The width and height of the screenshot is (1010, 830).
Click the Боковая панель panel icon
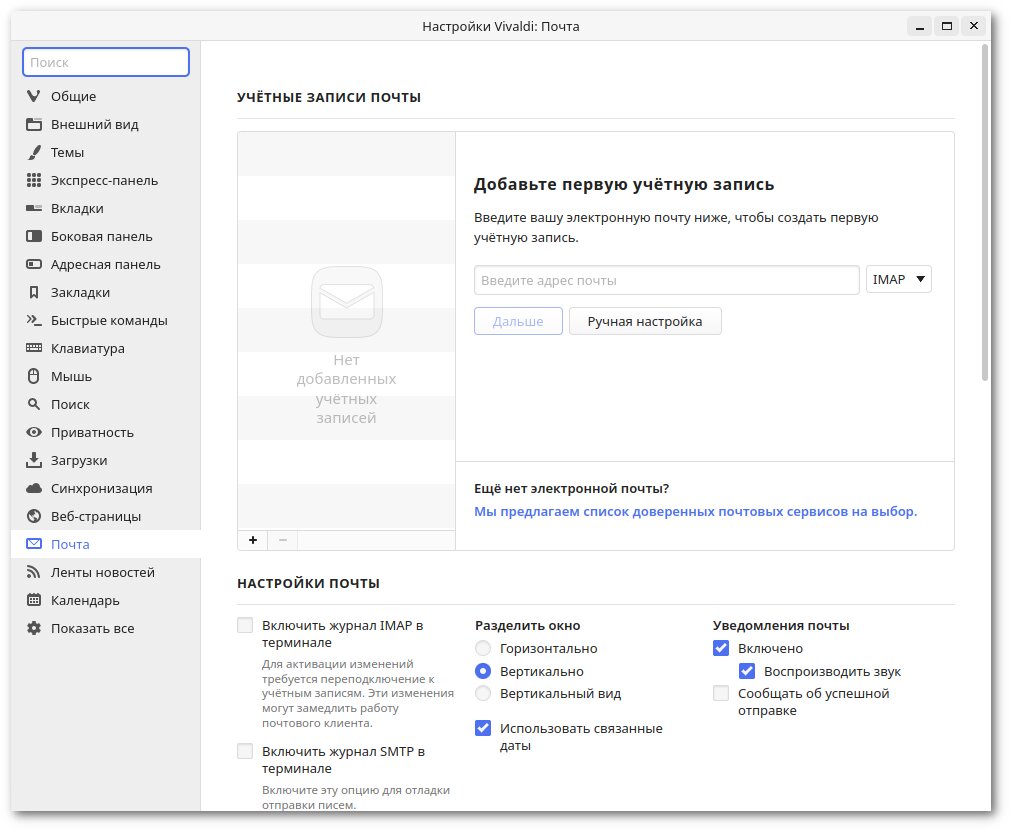point(33,236)
